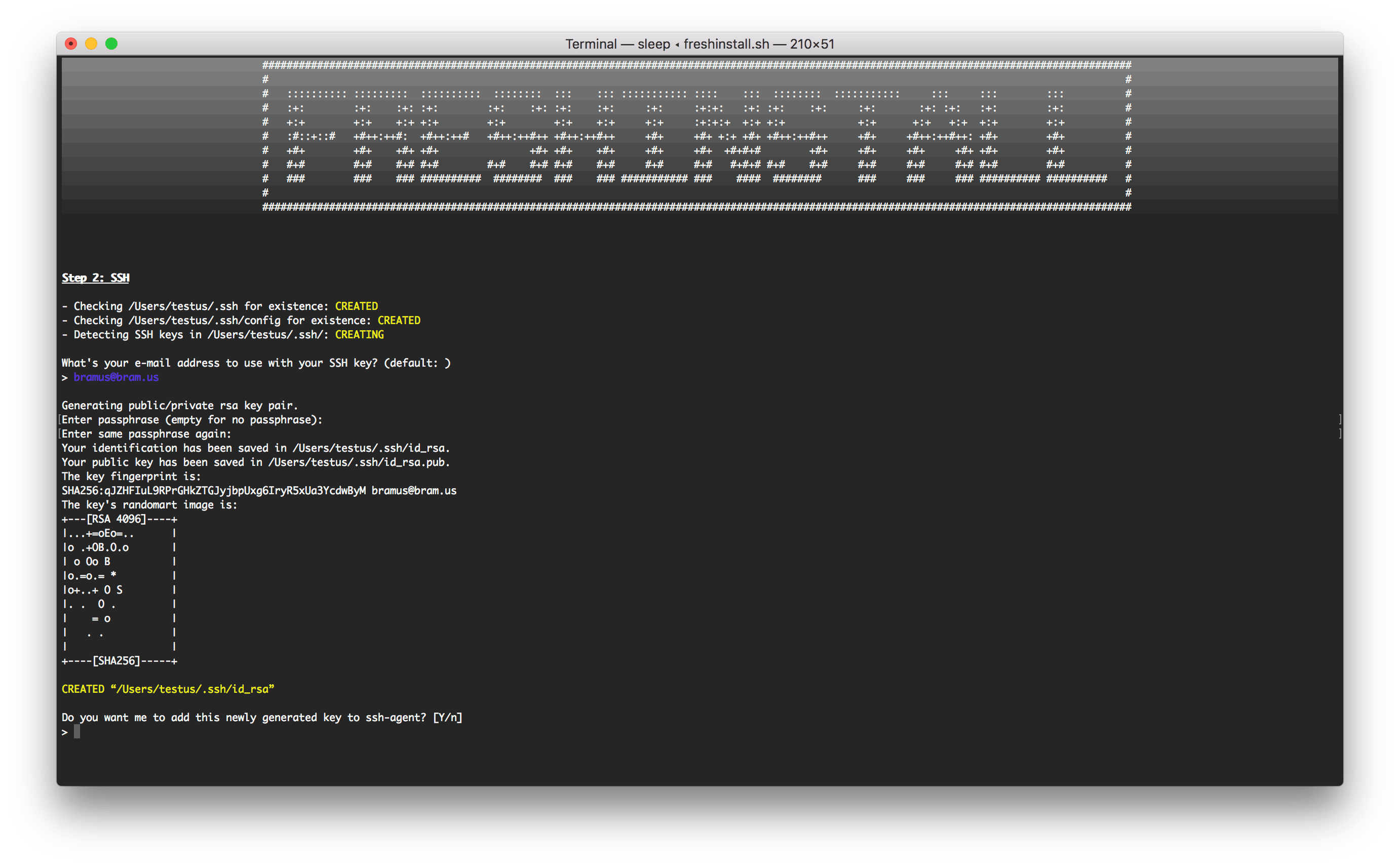The width and height of the screenshot is (1400, 867).
Task: Click the yellow minimize window button
Action: click(91, 44)
